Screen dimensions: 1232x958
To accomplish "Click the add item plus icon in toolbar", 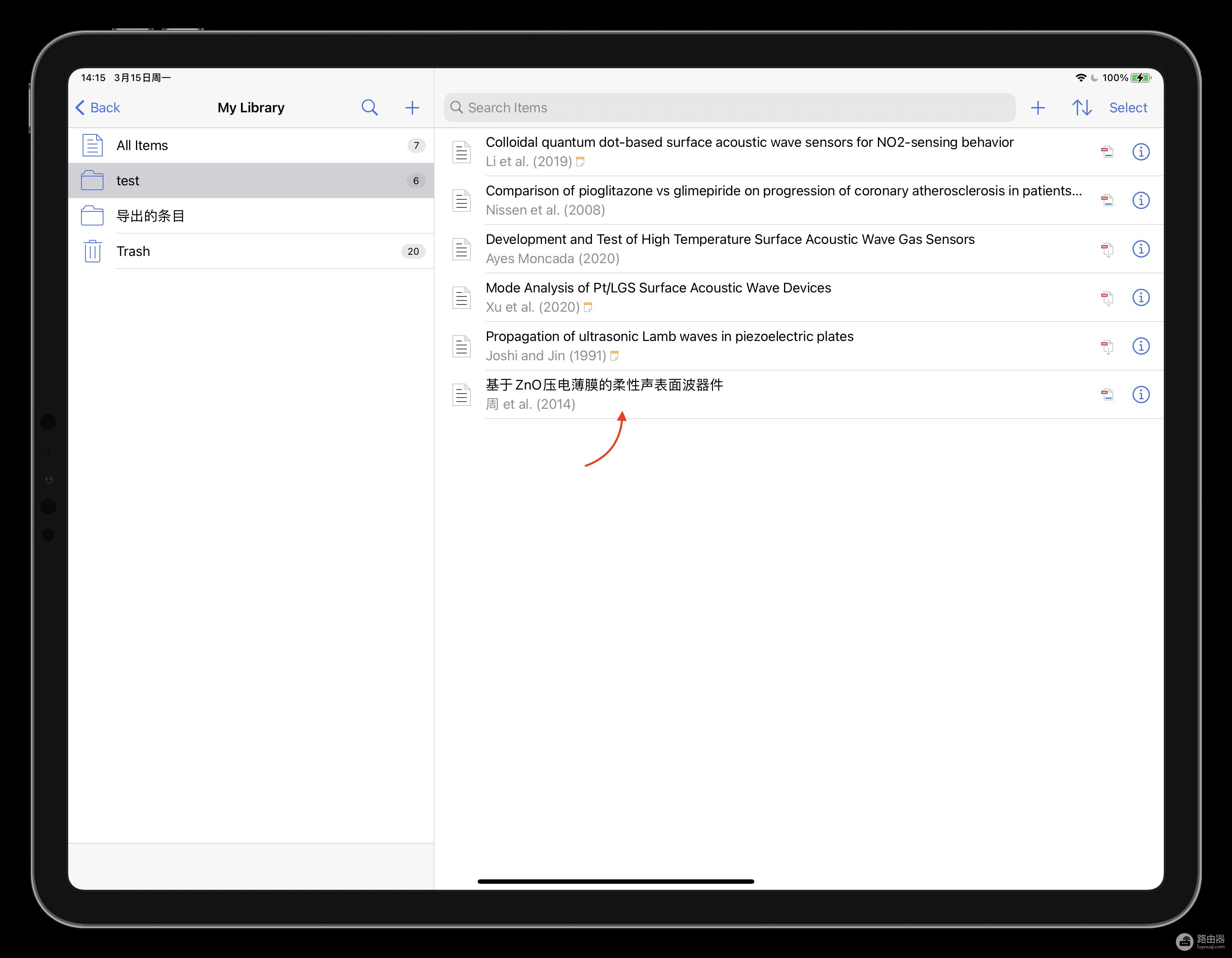I will (1038, 108).
